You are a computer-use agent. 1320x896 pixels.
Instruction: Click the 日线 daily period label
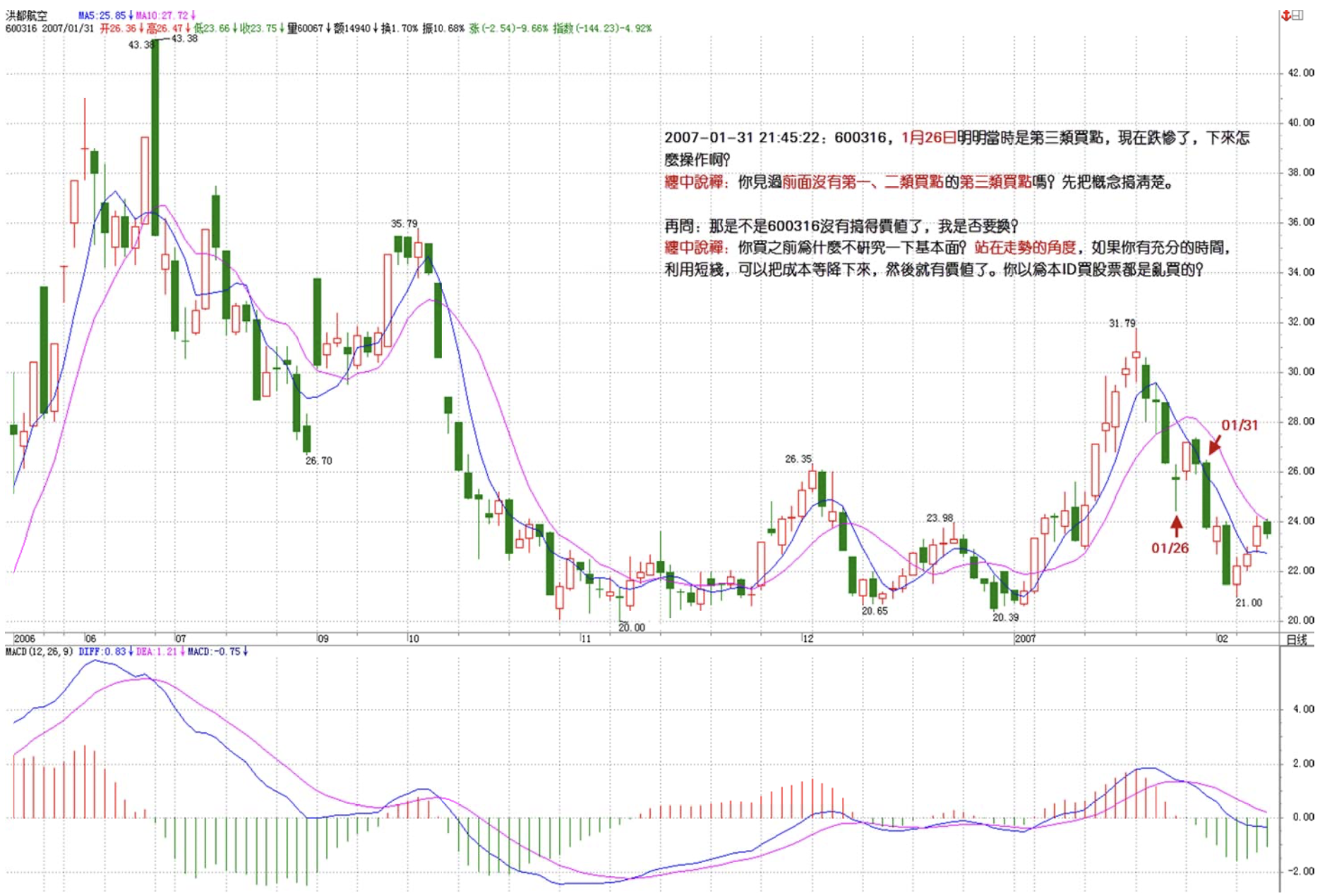pyautogui.click(x=1296, y=639)
